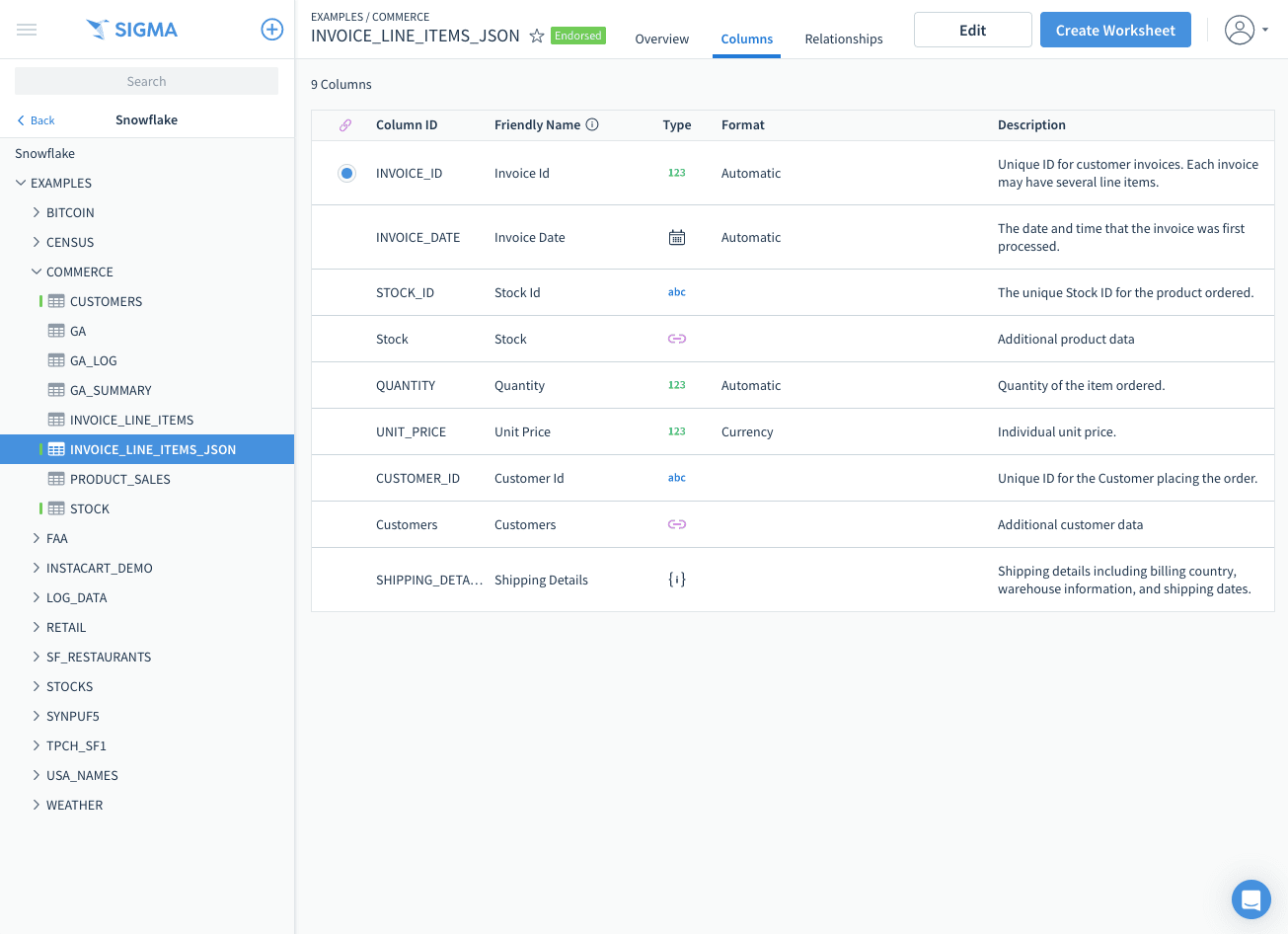Open the user account dropdown
The image size is (1288, 934).
click(x=1246, y=30)
